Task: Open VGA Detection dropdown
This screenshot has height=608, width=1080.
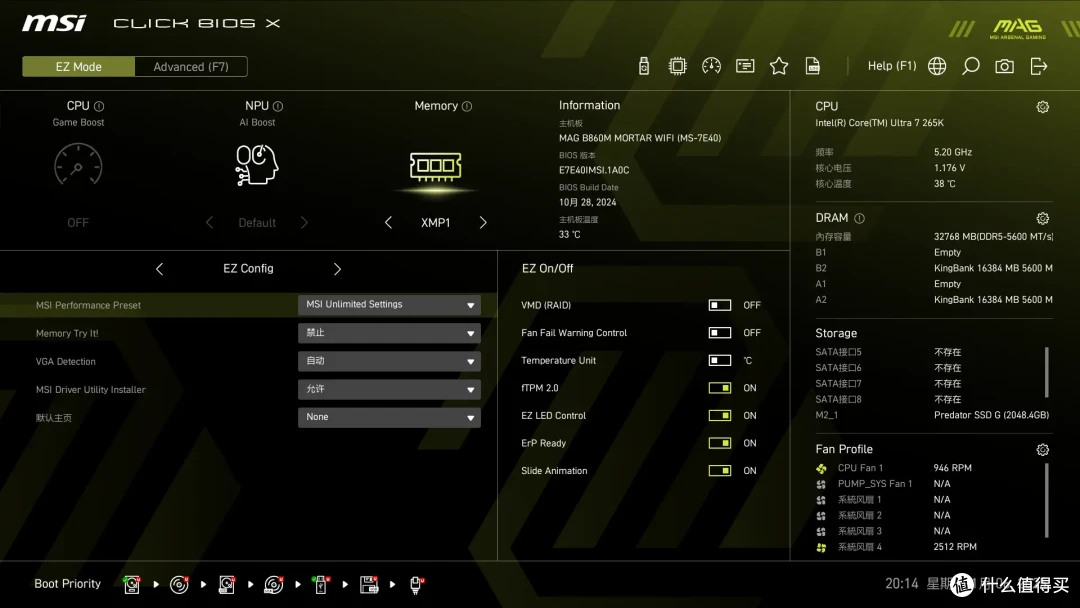Action: click(389, 361)
